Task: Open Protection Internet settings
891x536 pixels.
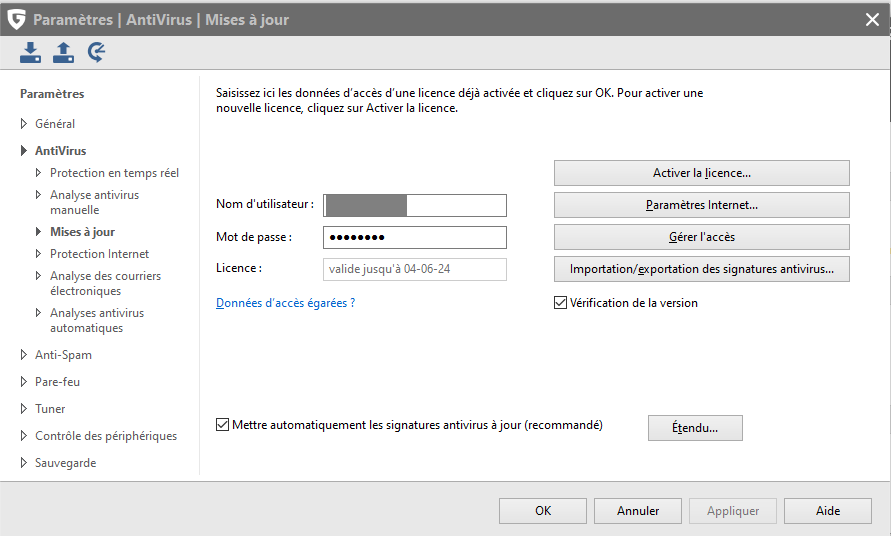Action: tap(99, 254)
